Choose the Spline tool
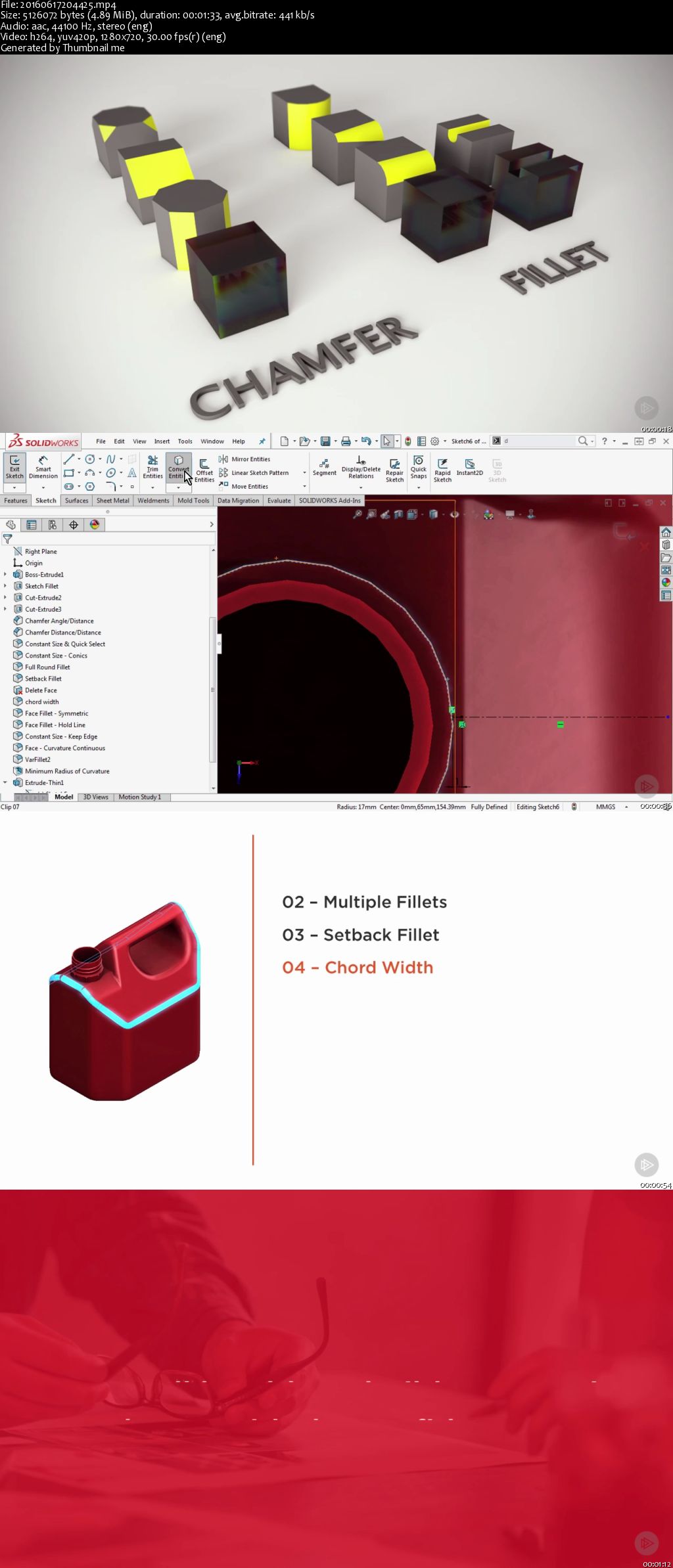This screenshot has width=673, height=1568. [x=111, y=459]
